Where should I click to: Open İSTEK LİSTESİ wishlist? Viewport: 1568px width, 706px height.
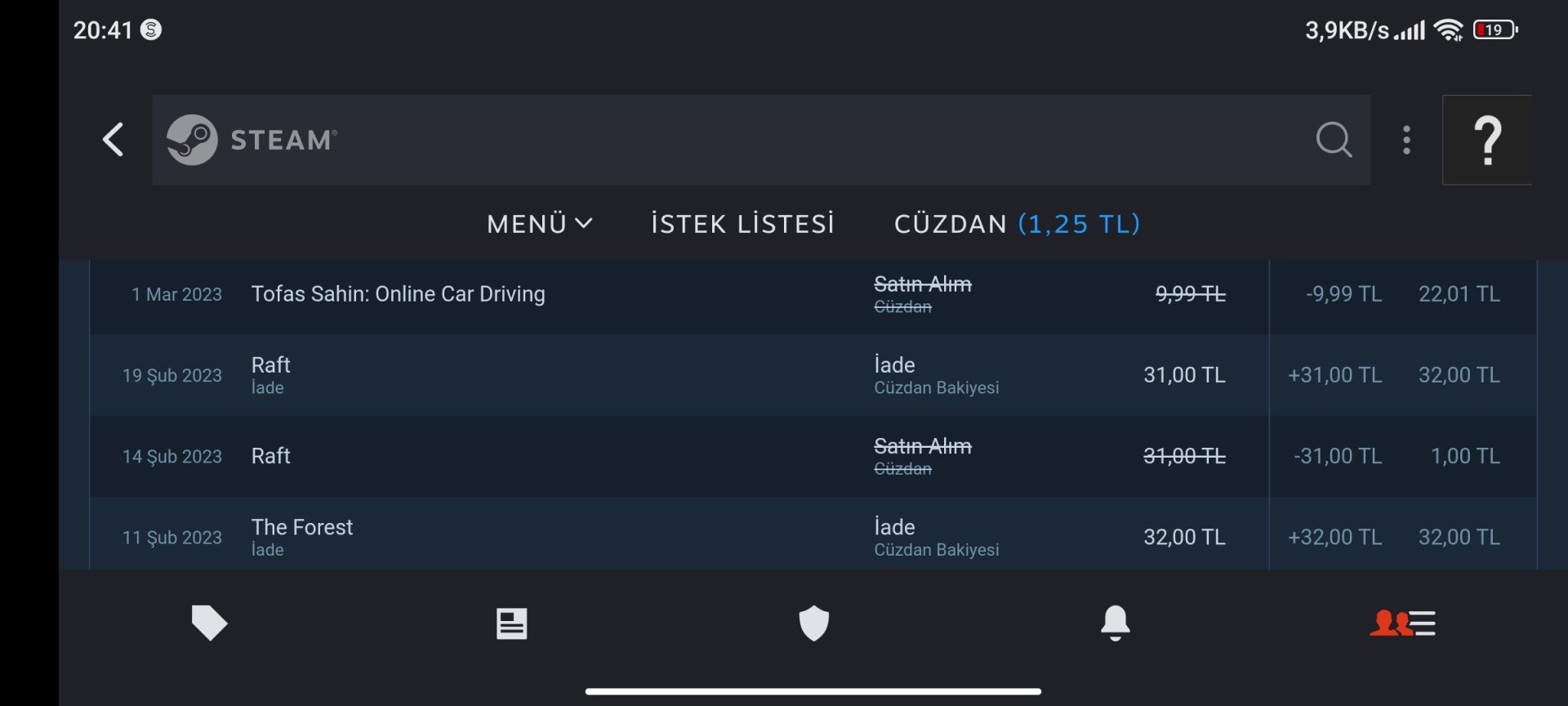(743, 224)
